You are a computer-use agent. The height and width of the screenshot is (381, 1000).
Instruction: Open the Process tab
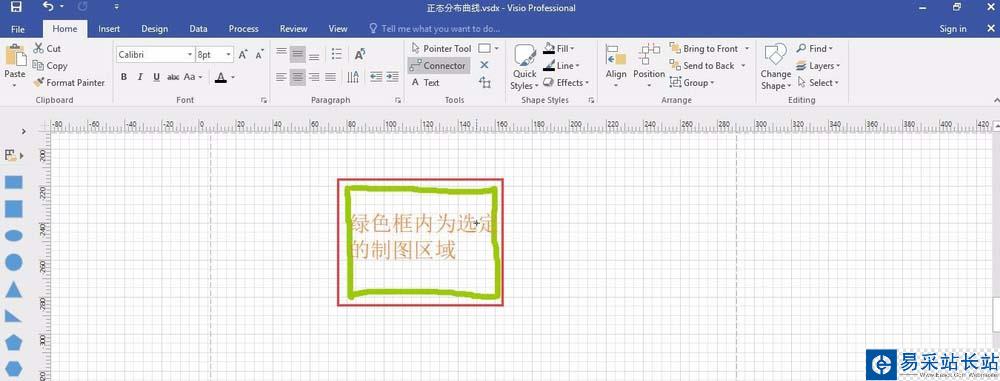pyautogui.click(x=244, y=29)
